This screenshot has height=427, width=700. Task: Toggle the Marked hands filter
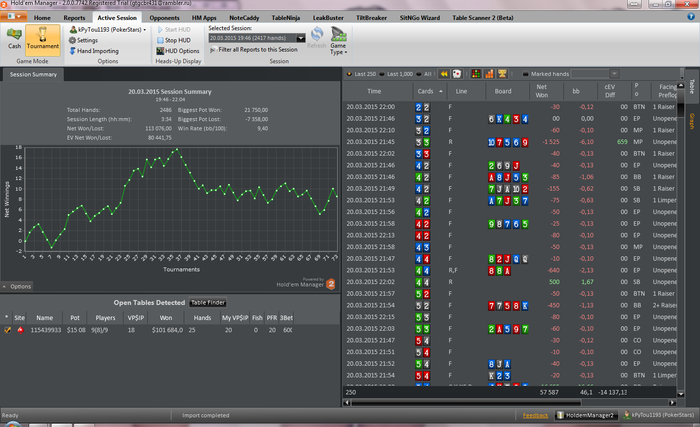pyautogui.click(x=526, y=74)
